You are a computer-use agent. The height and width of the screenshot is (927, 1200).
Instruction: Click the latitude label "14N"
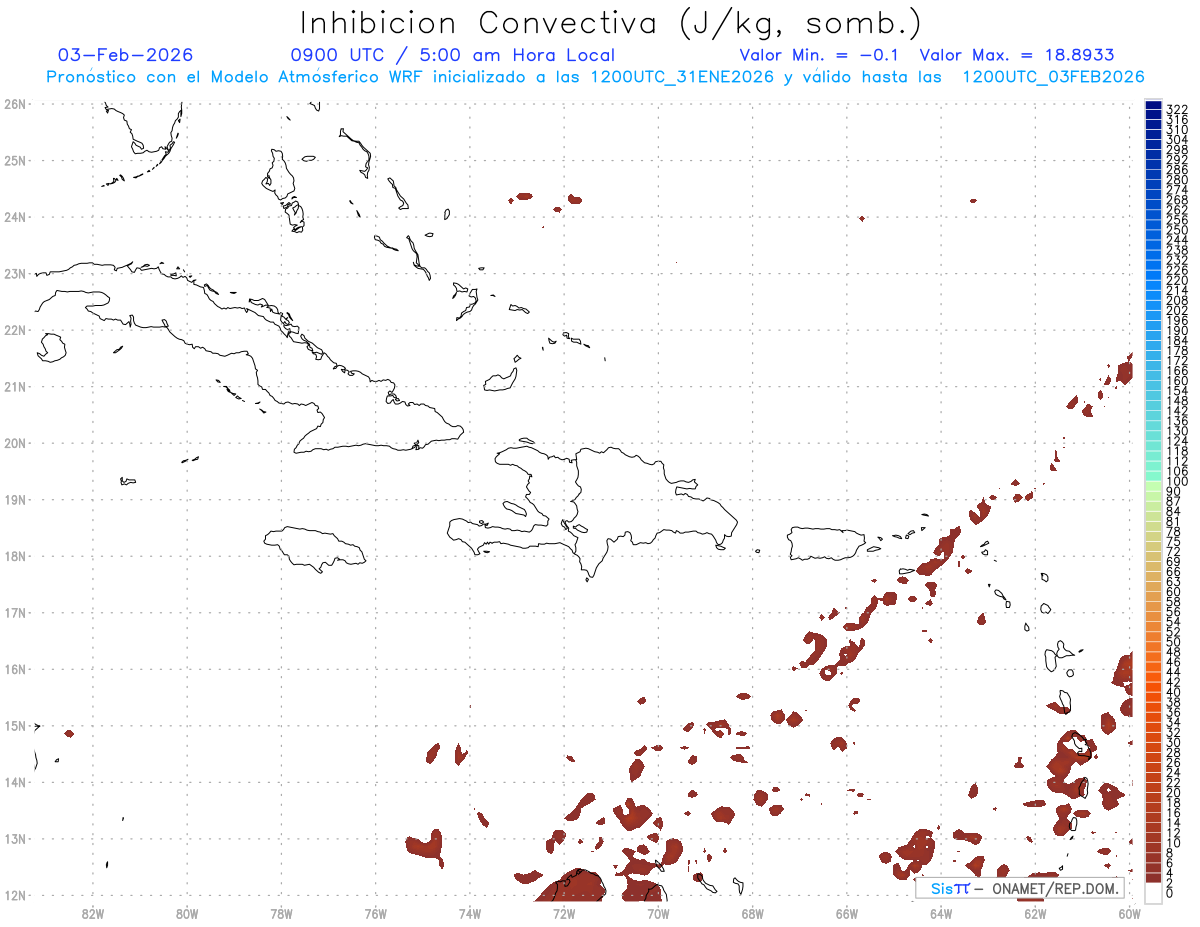pyautogui.click(x=14, y=782)
